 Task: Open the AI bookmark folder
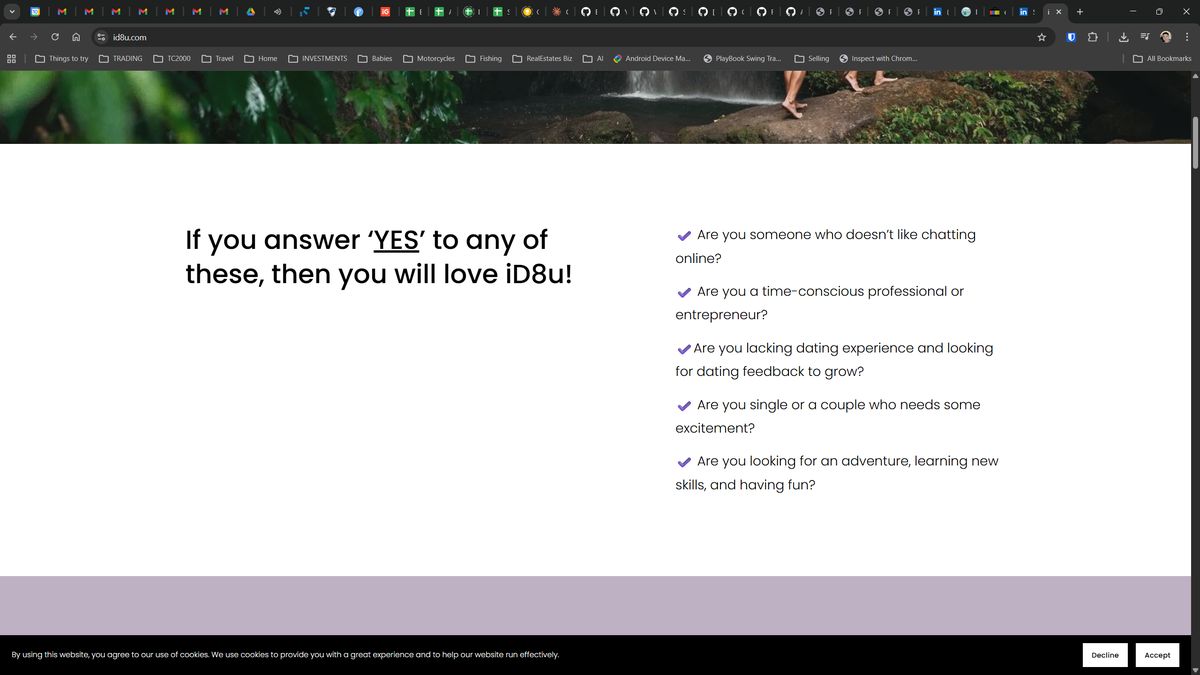coord(593,59)
